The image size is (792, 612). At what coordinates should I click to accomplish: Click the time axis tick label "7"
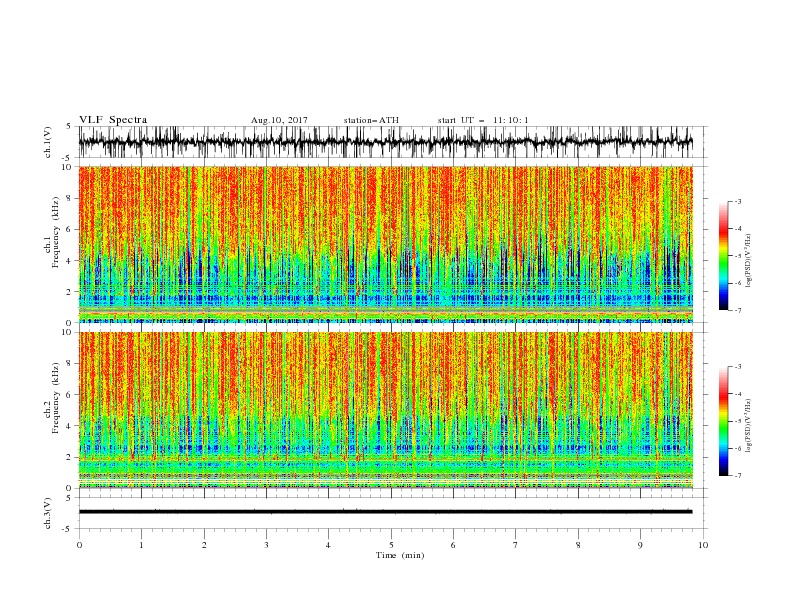516,545
